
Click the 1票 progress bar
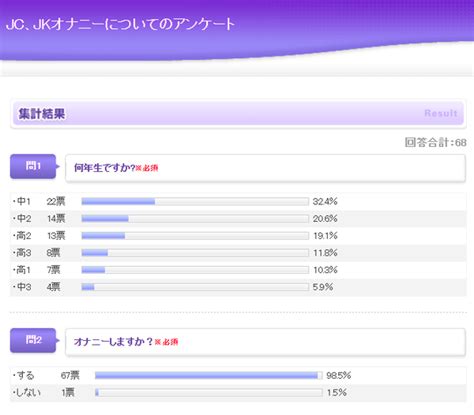click(x=209, y=393)
